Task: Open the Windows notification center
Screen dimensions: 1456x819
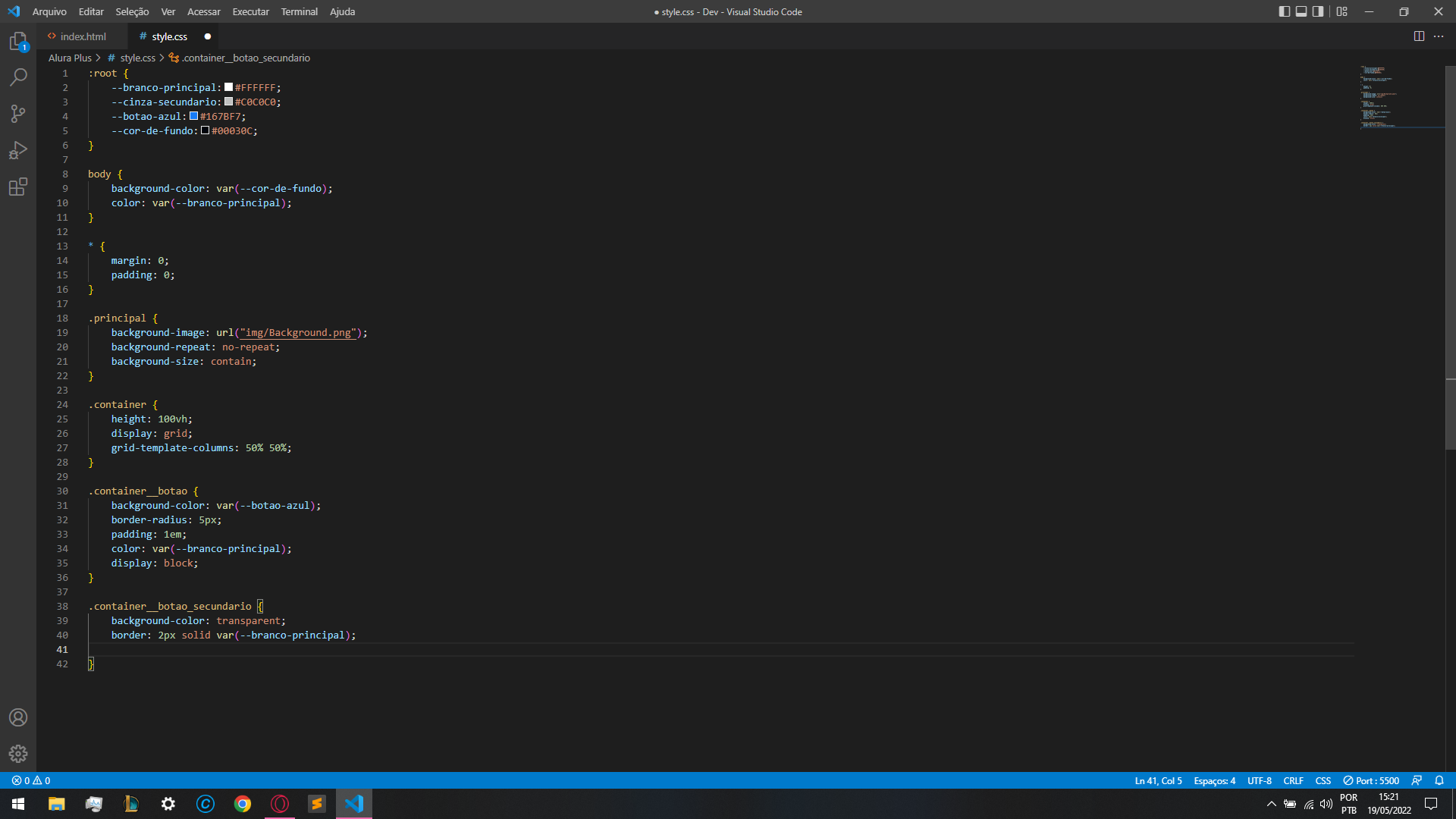Action: [x=1431, y=804]
